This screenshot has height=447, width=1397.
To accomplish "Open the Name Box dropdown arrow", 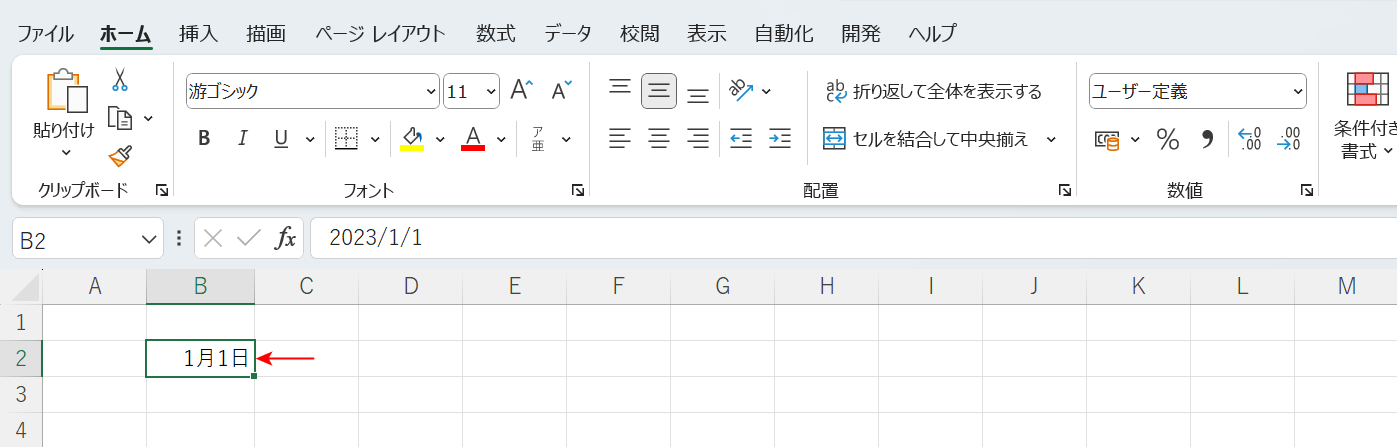I will tap(149, 239).
